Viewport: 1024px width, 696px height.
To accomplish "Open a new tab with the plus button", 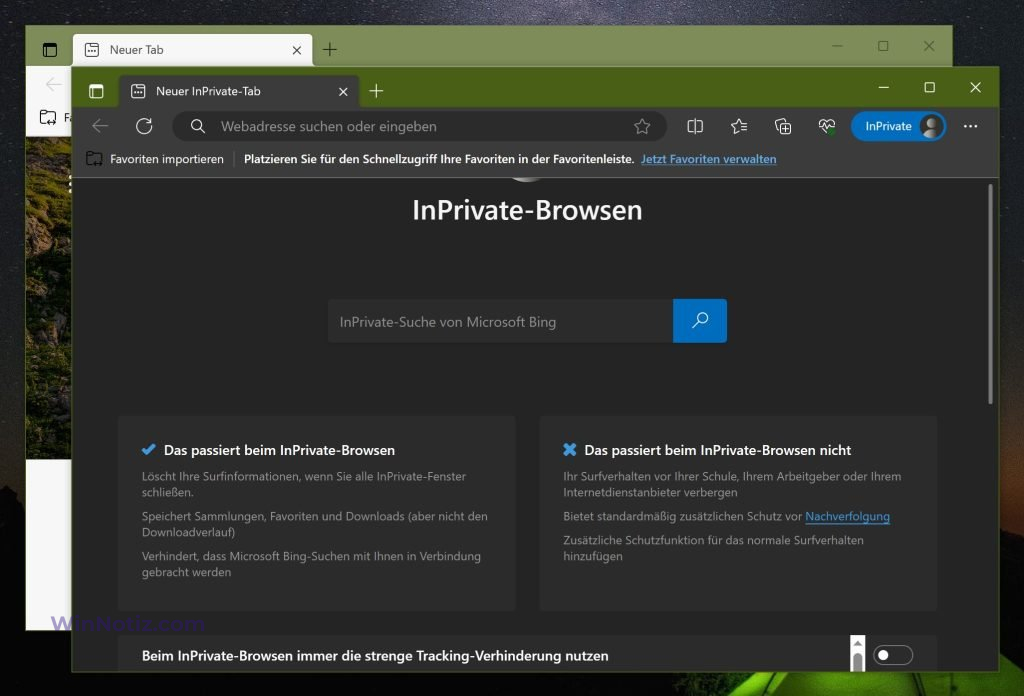I will (x=376, y=90).
